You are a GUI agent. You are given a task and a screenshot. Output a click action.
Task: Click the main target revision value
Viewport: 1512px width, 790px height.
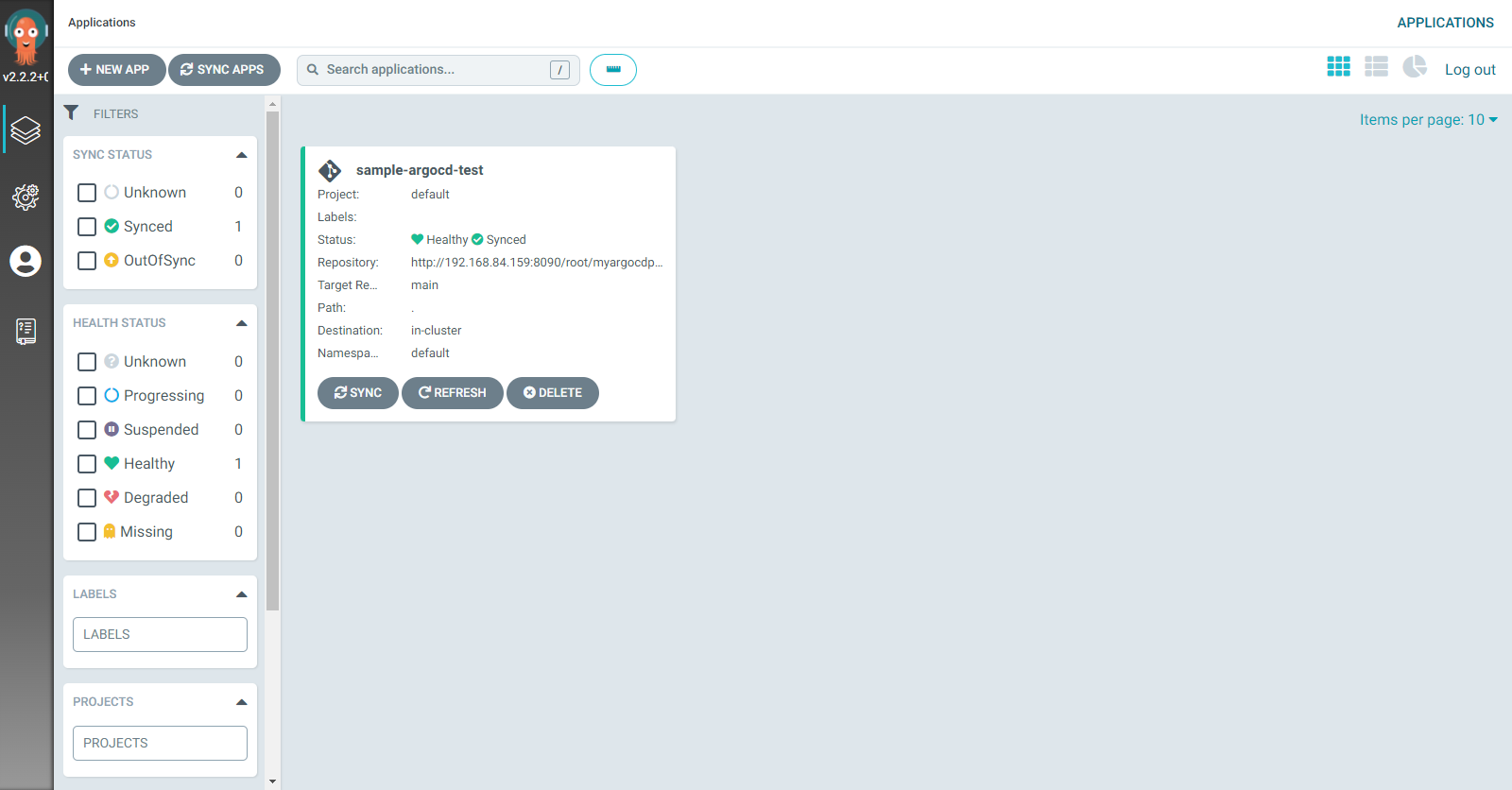click(424, 285)
